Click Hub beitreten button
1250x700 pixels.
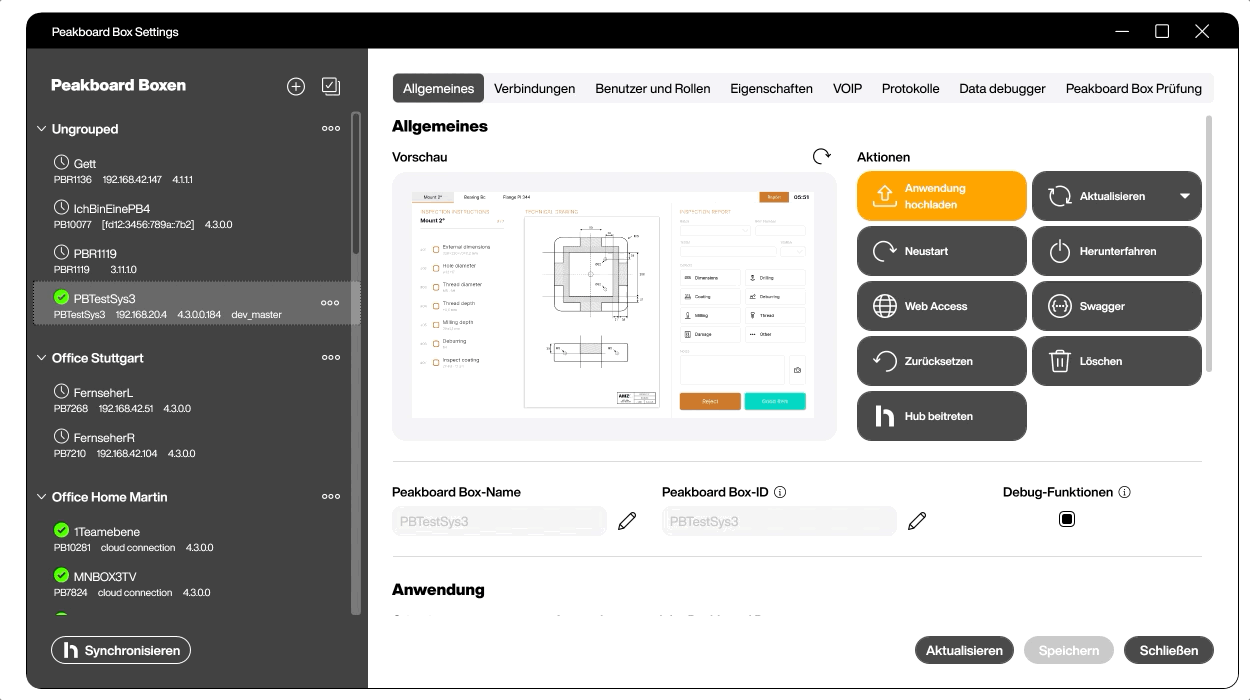942,416
